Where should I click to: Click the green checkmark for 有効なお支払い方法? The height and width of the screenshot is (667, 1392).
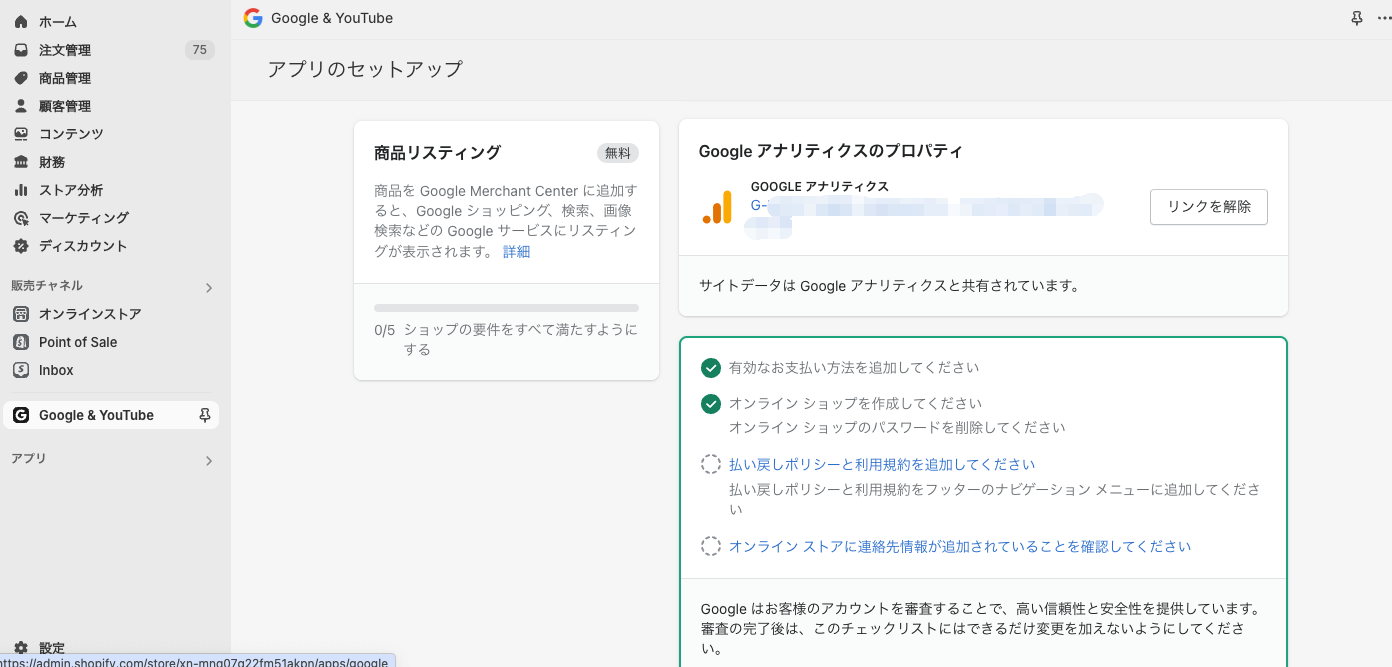coord(711,368)
